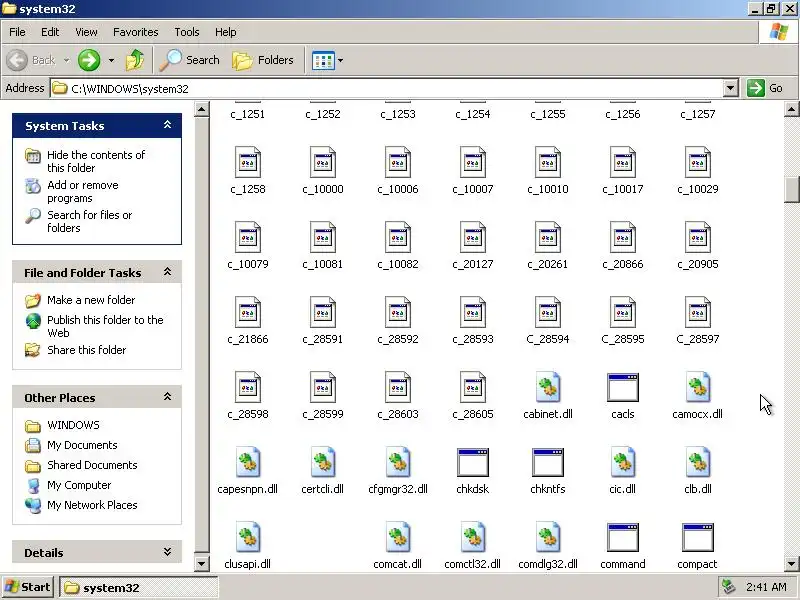Collapse the File and Folder Tasks panel
The width and height of the screenshot is (800, 600).
pyautogui.click(x=167, y=272)
